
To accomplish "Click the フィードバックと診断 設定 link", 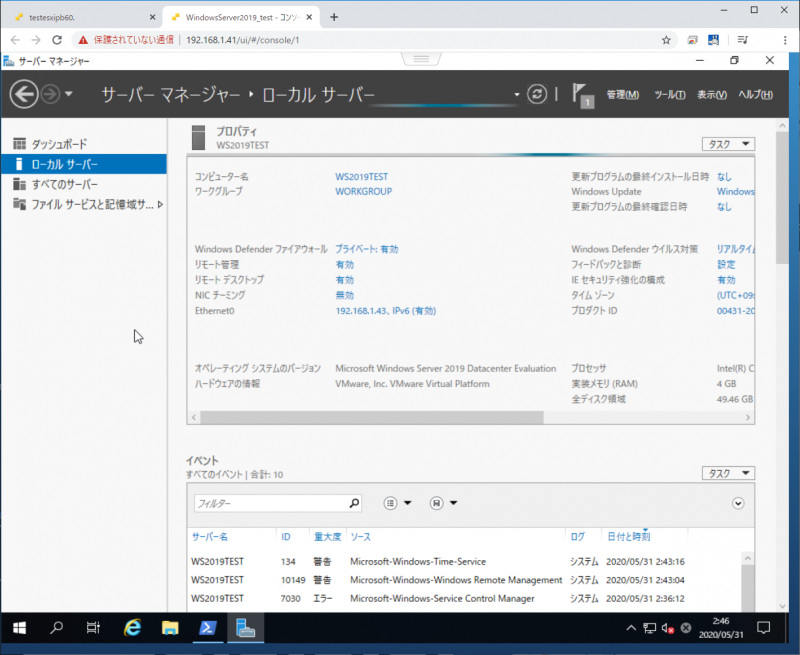I will click(x=726, y=264).
